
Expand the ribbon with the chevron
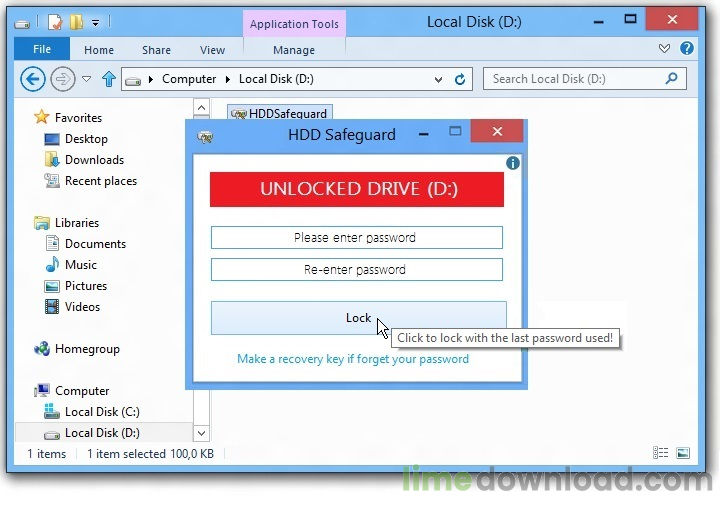coord(664,48)
